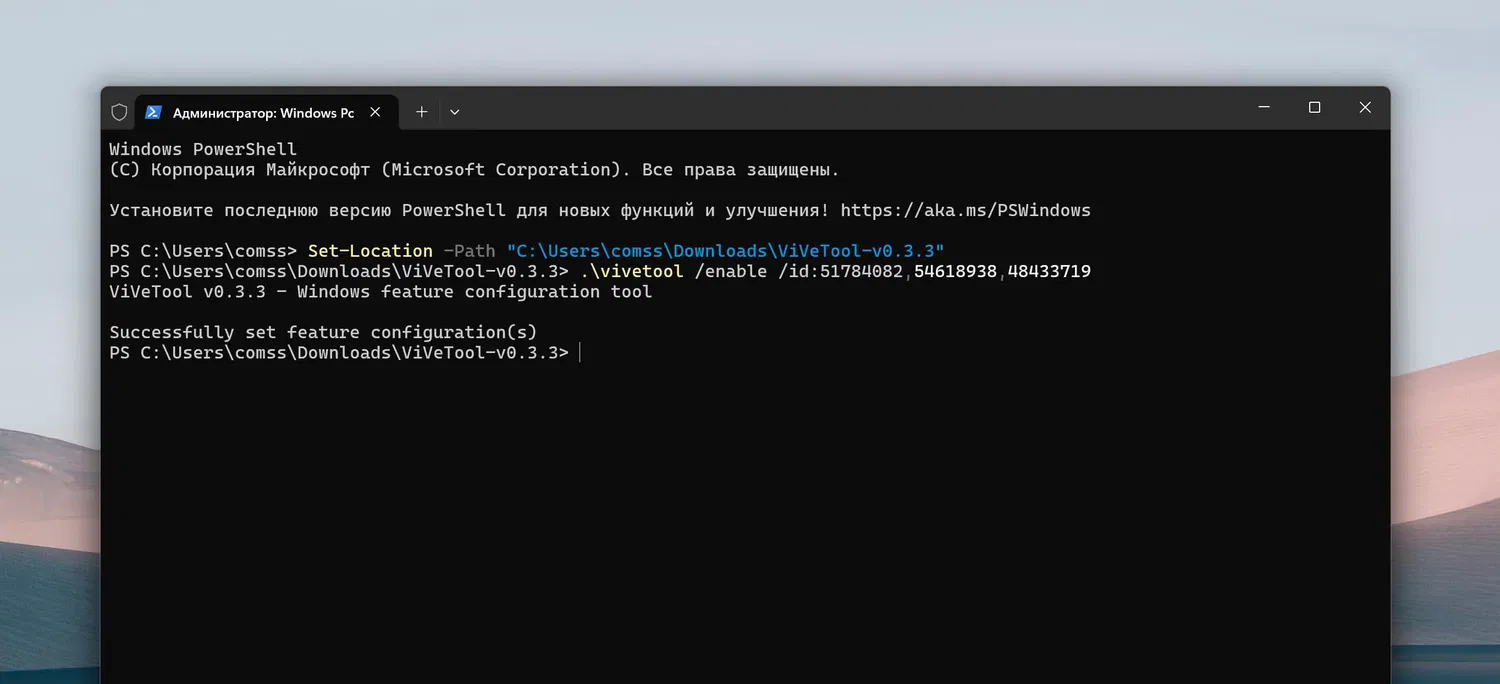This screenshot has width=1500, height=684.
Task: Click the https://aka.ms/PSWindows link
Action: [x=965, y=210]
